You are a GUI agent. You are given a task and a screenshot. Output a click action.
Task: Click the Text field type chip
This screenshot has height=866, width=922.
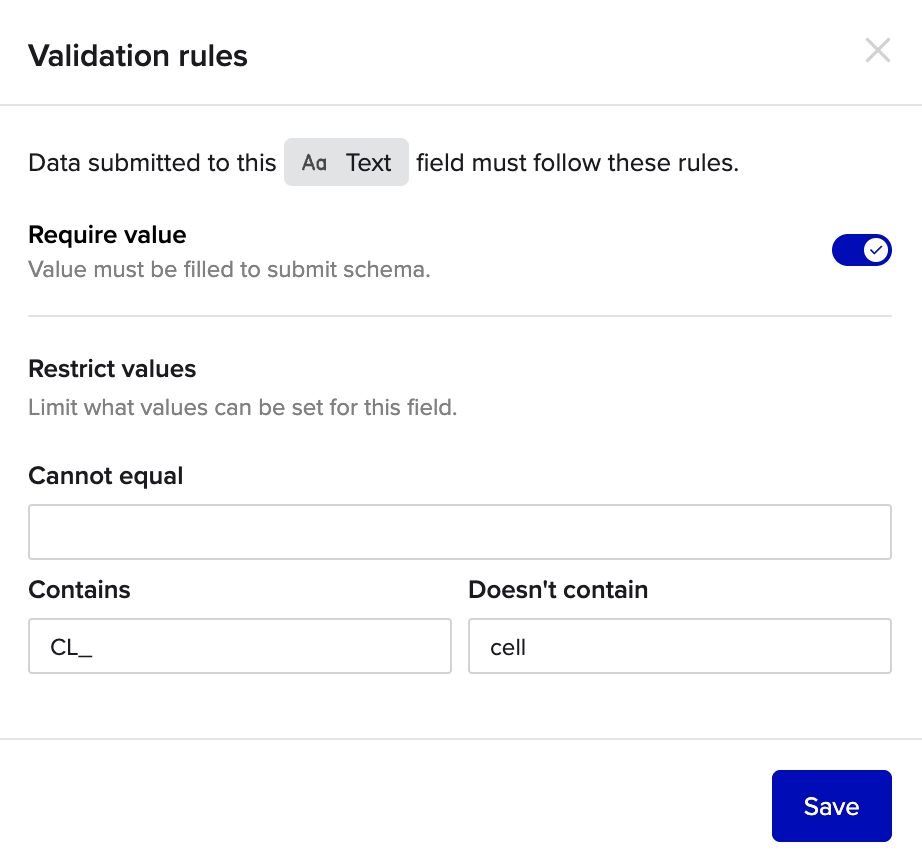[346, 163]
